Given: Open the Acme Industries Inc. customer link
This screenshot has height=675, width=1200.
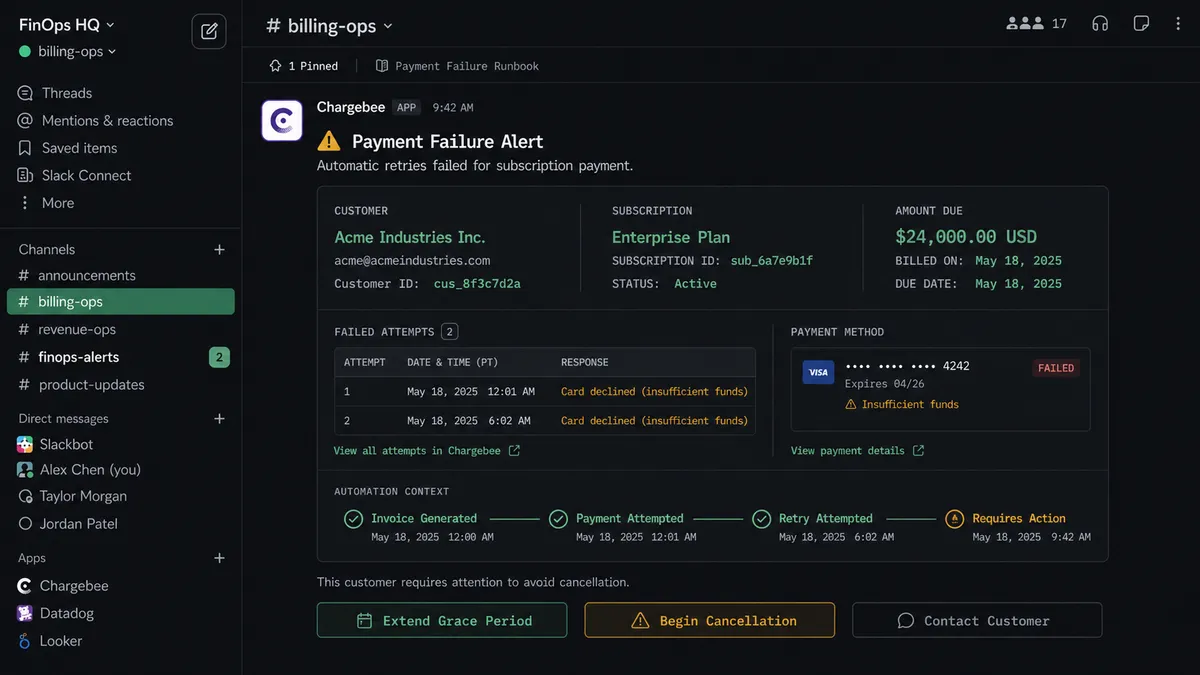Looking at the screenshot, I should click(410, 237).
